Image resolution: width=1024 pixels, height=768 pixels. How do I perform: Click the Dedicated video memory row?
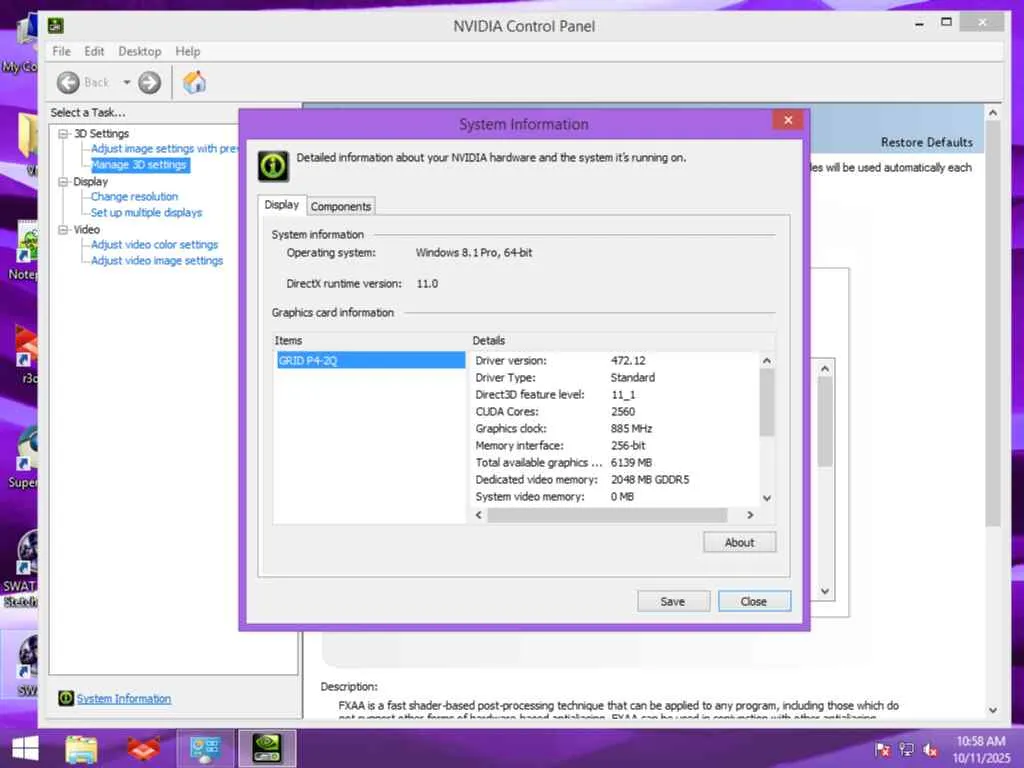point(615,479)
